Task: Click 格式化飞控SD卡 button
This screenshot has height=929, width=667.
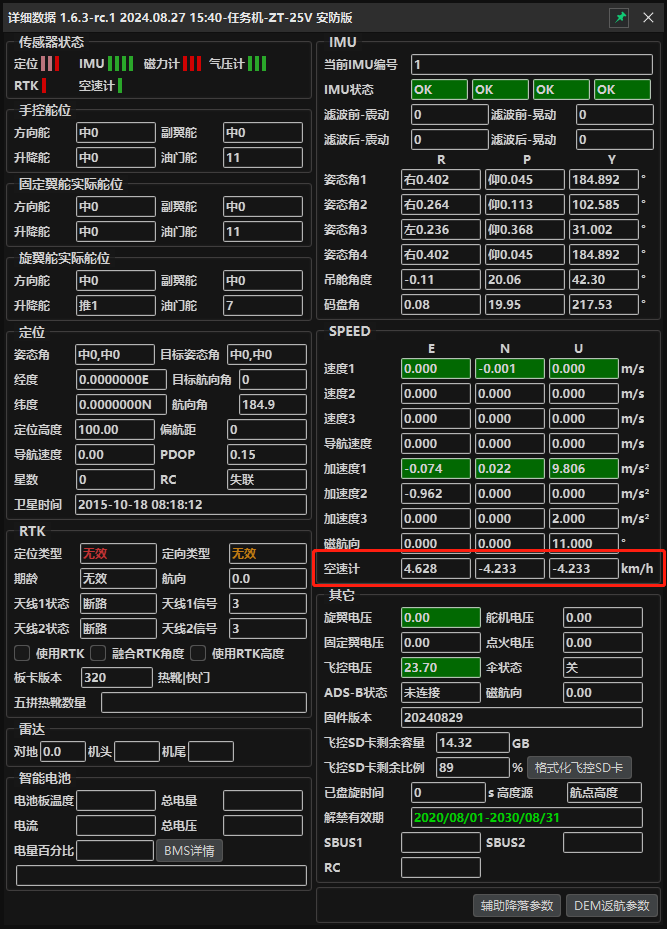Action: coord(579,768)
